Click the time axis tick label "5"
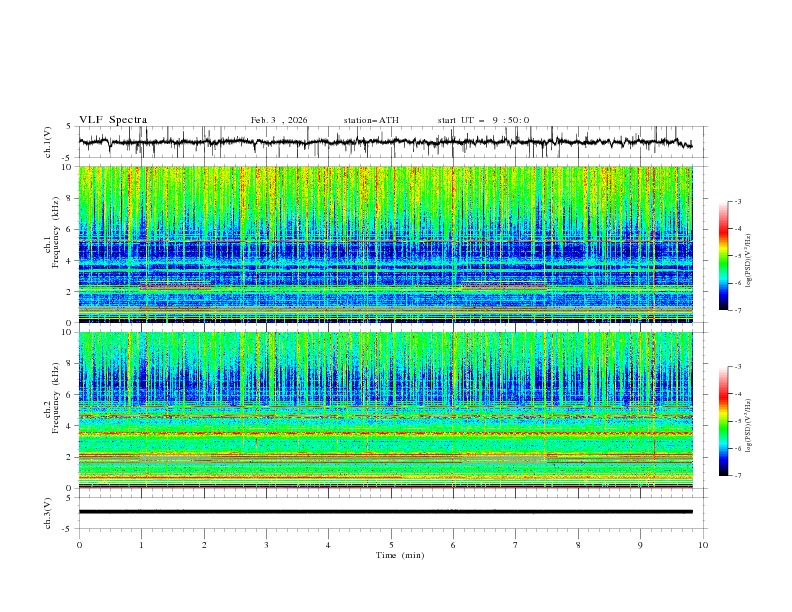This screenshot has height=612, width=792. tap(391, 545)
